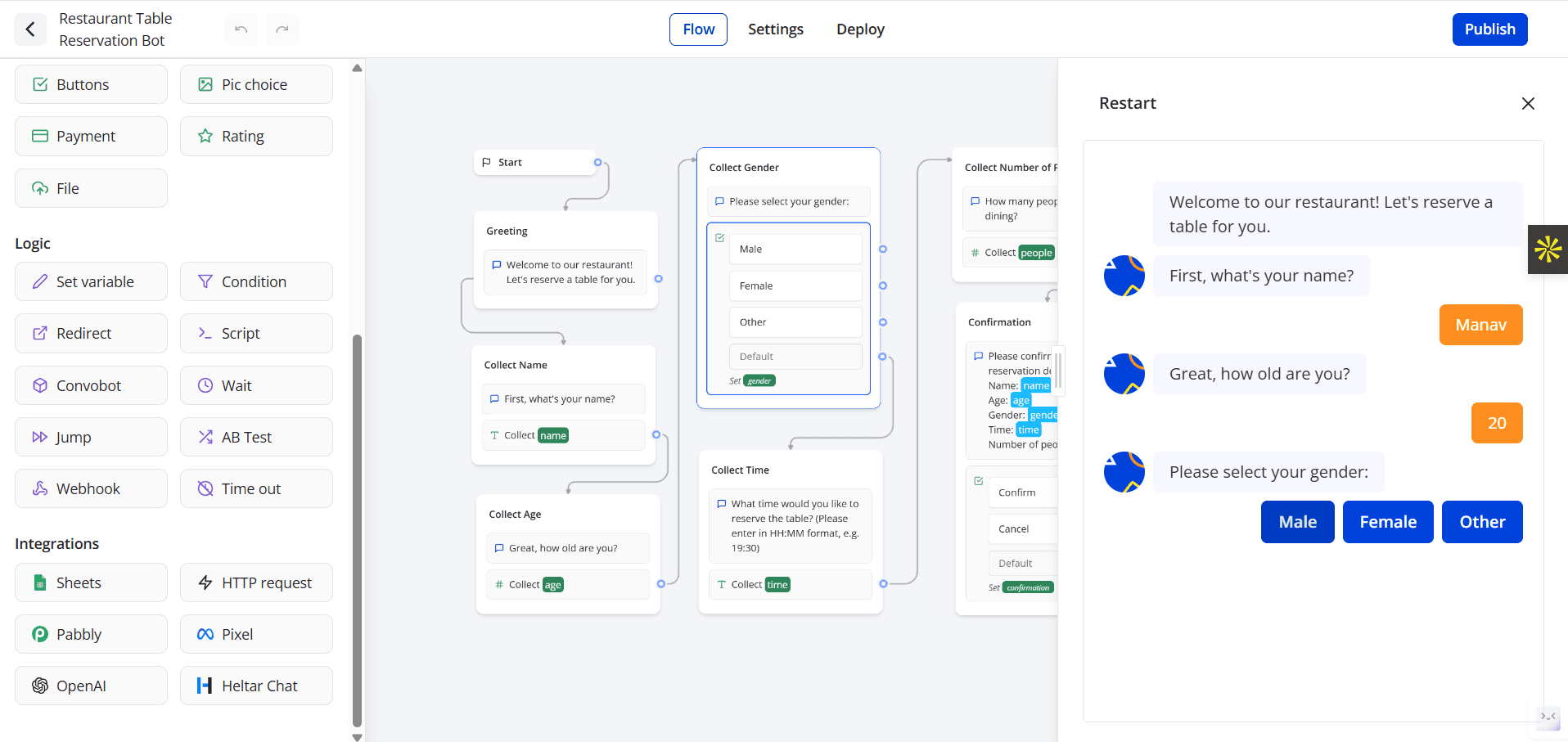Select the Rating input block
Viewport: 1568px width, 742px height.
[256, 136]
